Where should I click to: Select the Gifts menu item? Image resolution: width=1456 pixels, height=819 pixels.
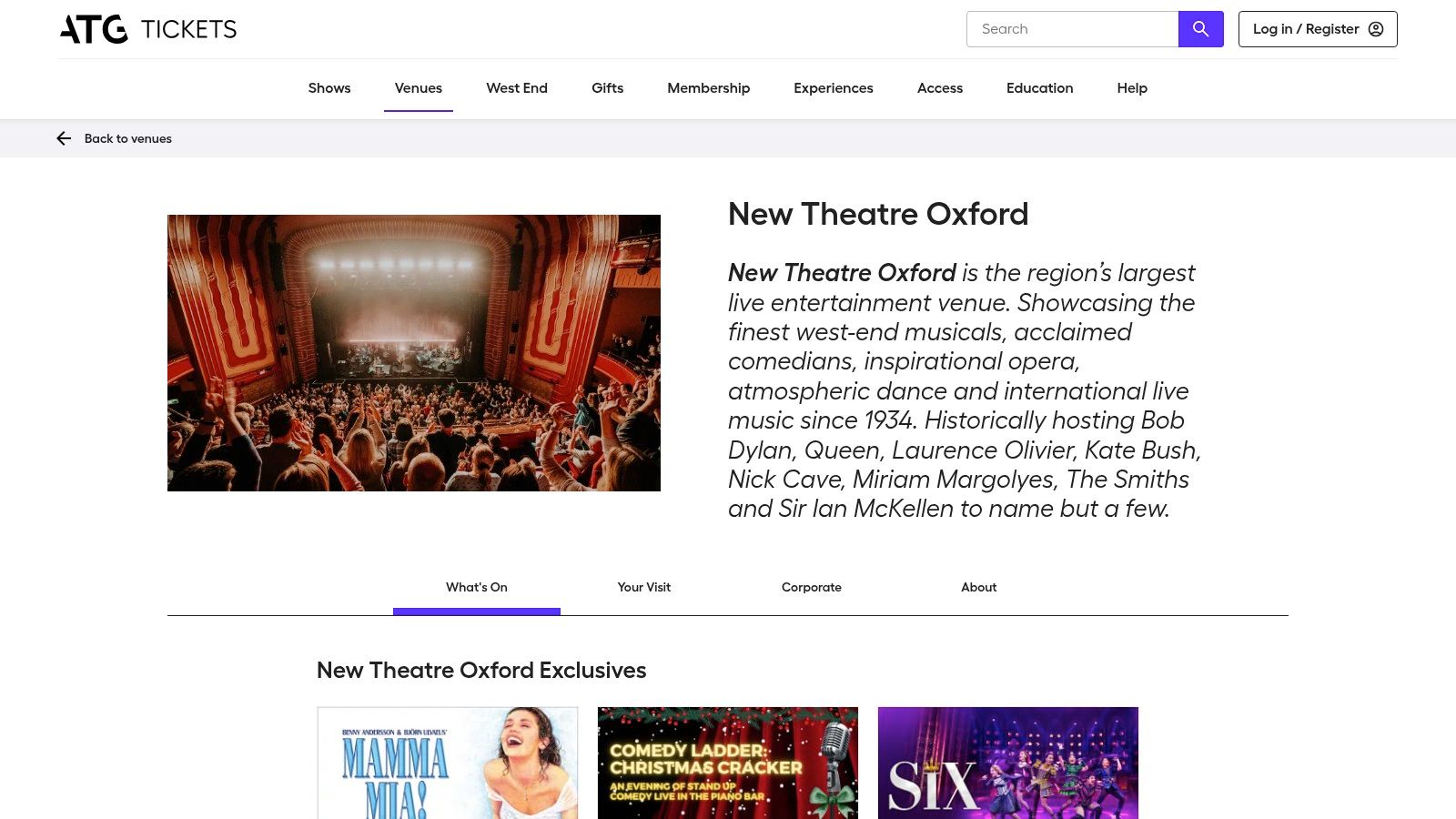click(x=607, y=88)
